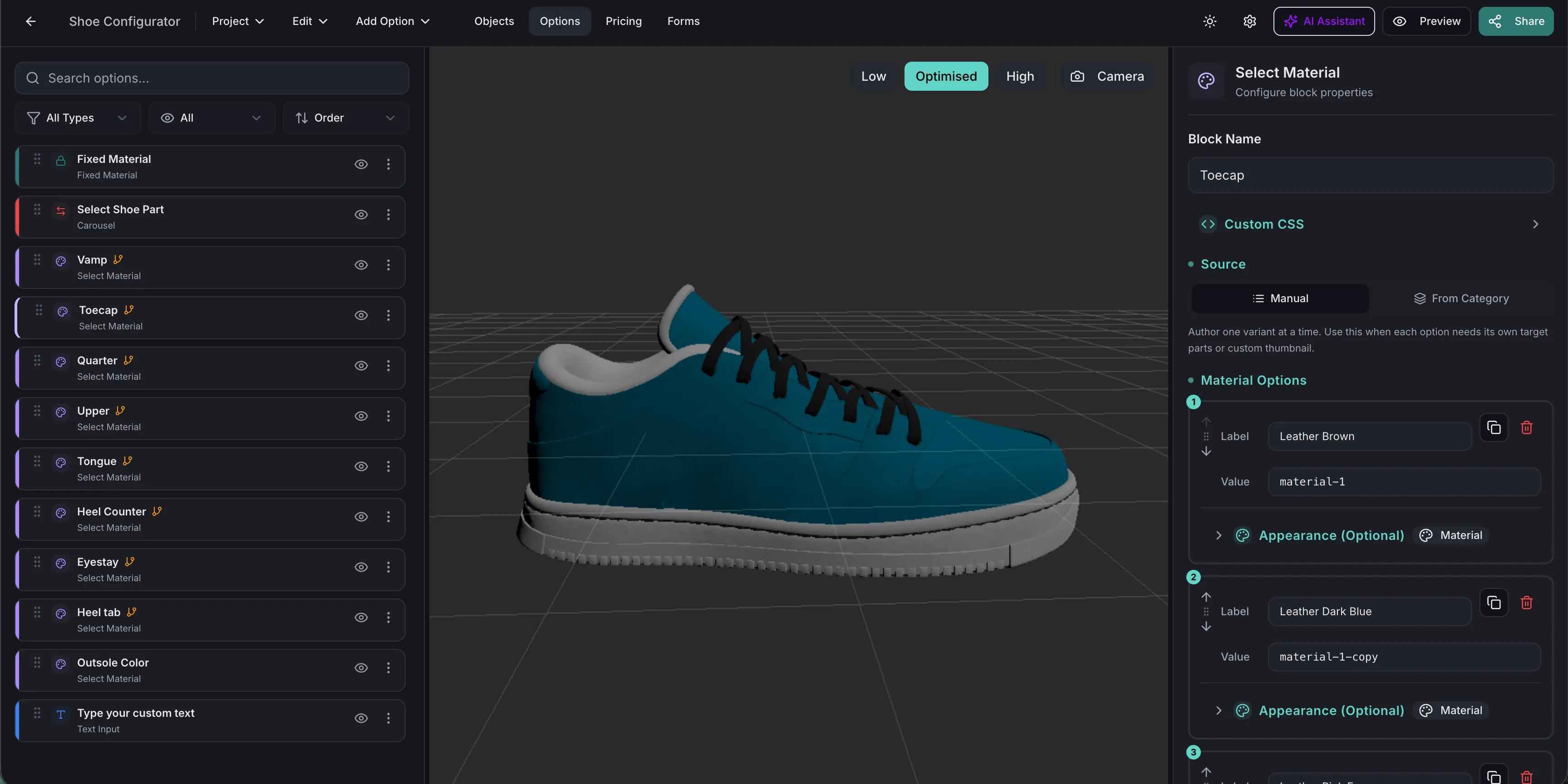
Task: Switch to the Pricing tab
Action: (623, 21)
